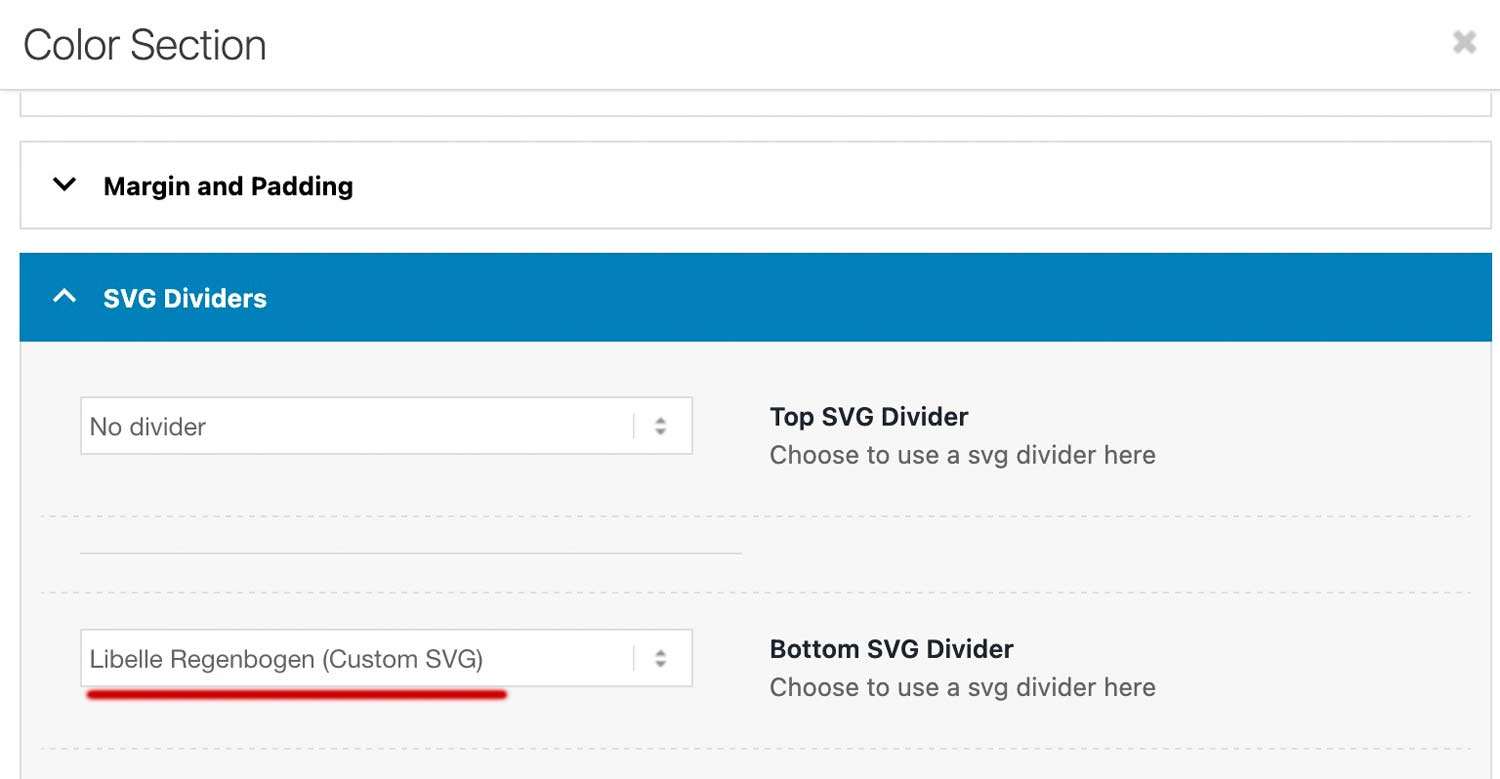Viewport: 1500px width, 779px height.
Task: Click the Top SVG Divider label
Action: pos(868,416)
